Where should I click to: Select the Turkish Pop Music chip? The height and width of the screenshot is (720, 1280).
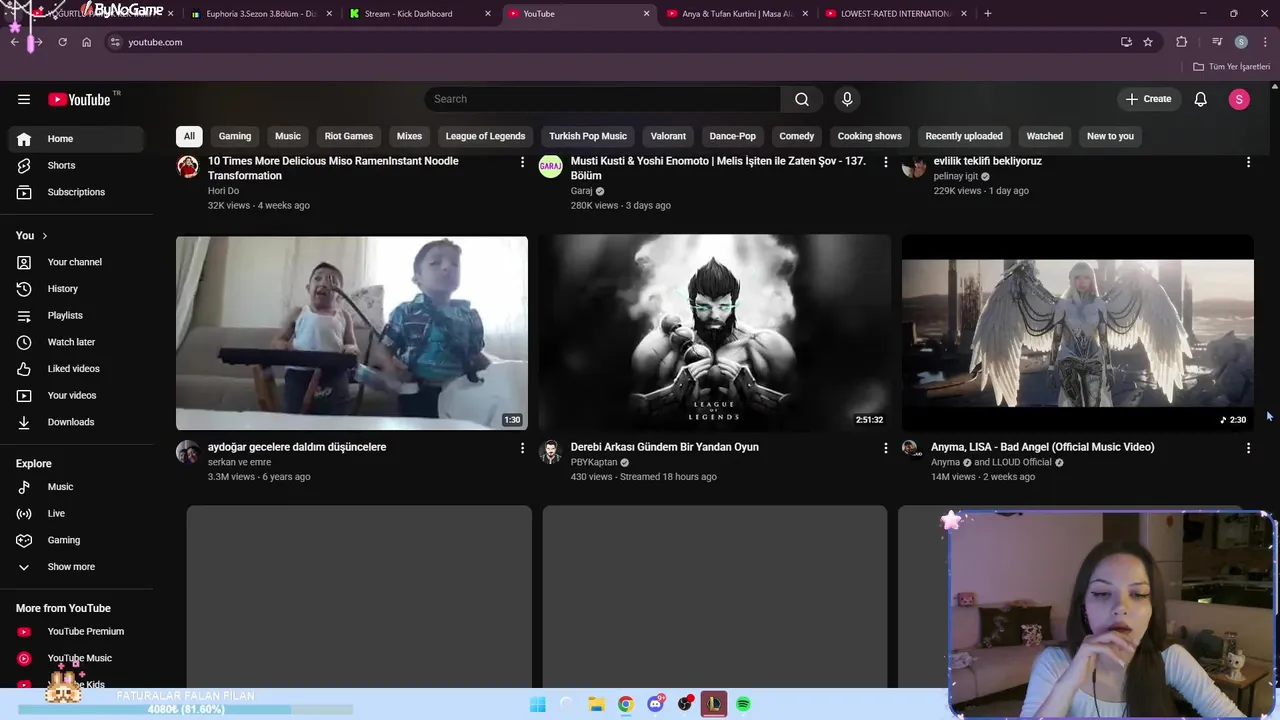tap(588, 136)
